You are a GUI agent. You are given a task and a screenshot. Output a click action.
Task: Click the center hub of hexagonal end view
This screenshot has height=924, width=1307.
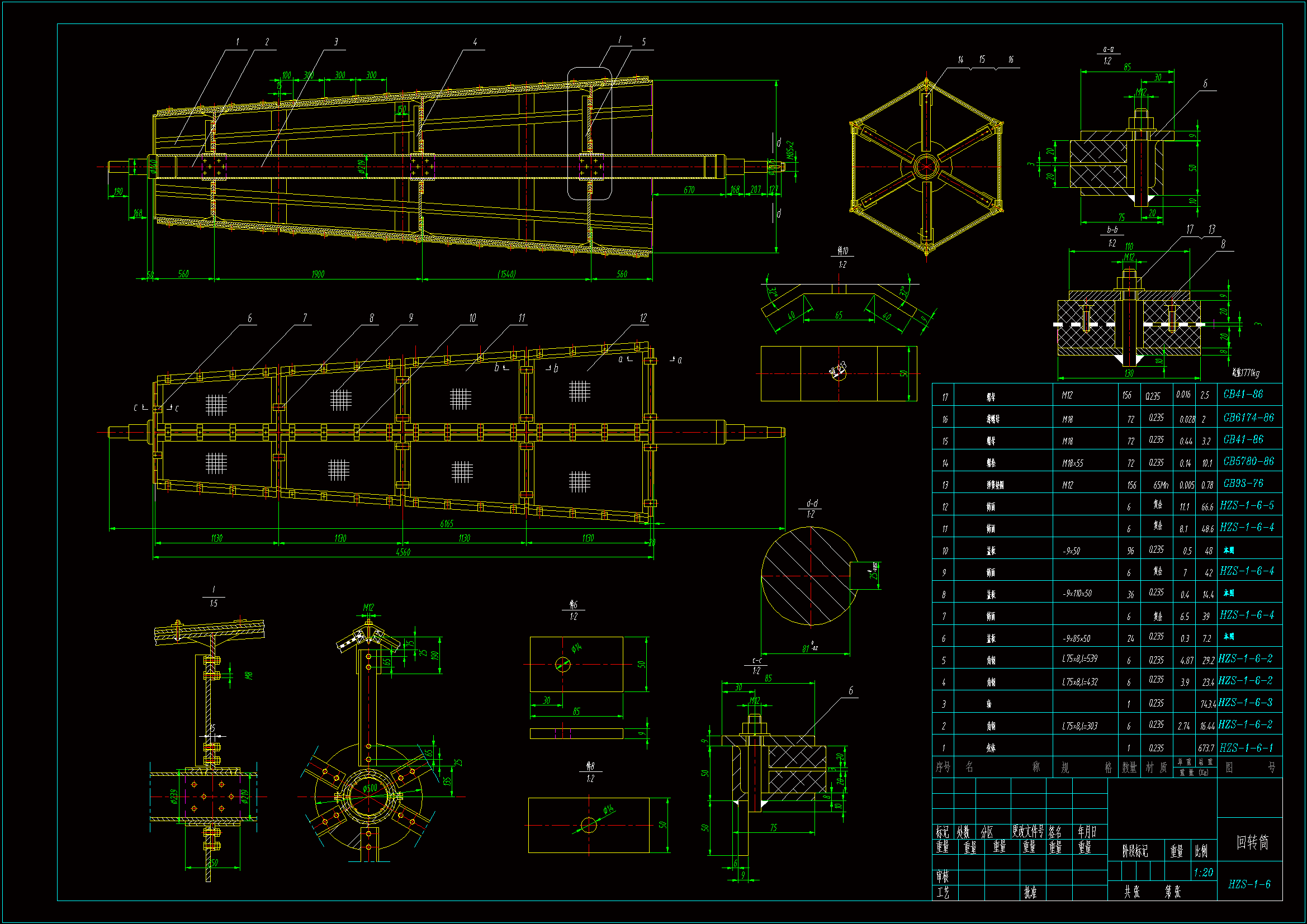926,167
